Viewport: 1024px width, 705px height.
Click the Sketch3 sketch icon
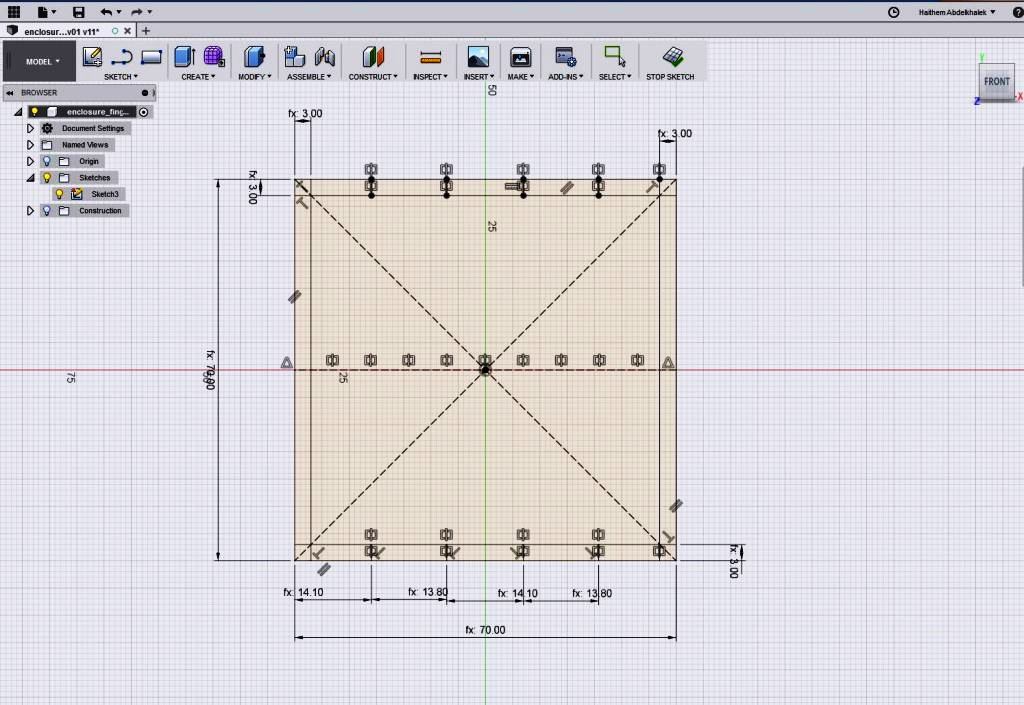point(77,194)
